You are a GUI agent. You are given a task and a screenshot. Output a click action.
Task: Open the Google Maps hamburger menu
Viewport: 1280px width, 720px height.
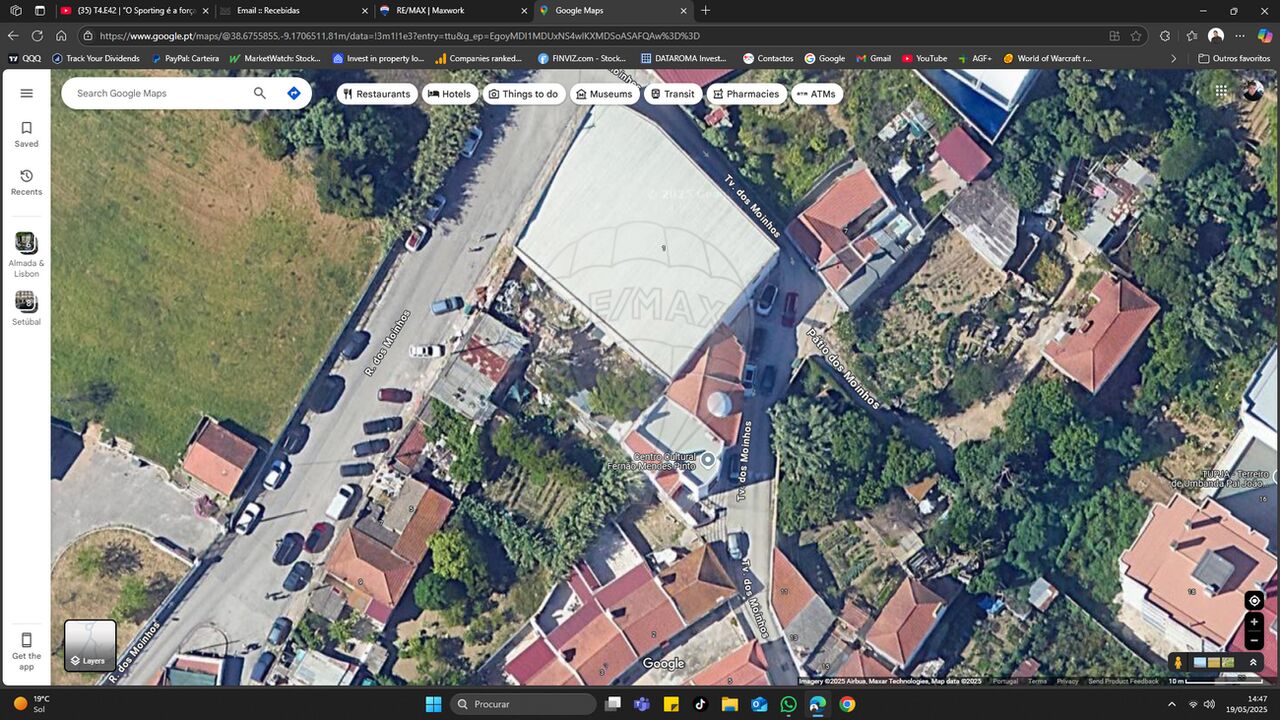[26, 93]
